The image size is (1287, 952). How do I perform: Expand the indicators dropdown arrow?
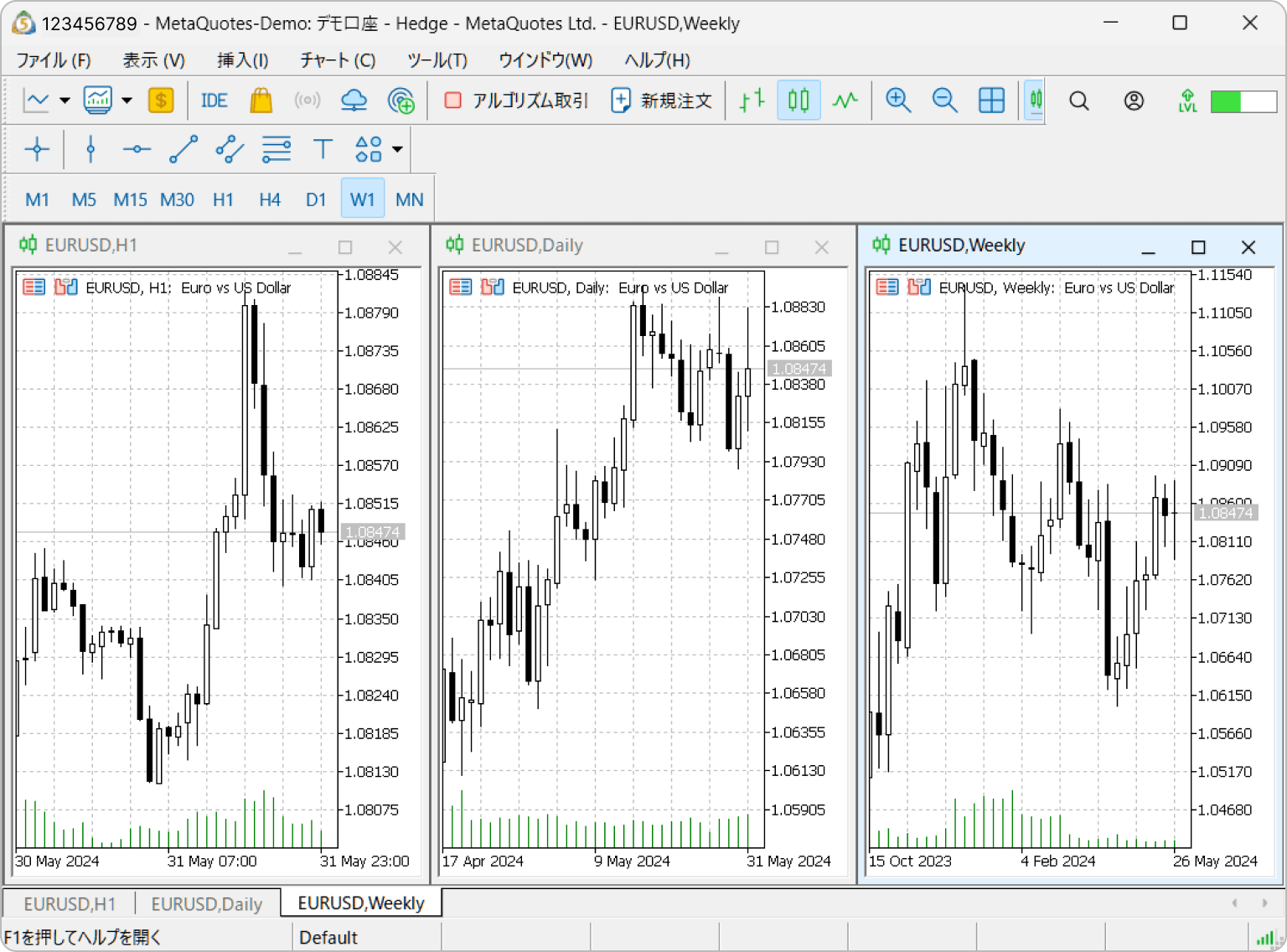pos(127,101)
